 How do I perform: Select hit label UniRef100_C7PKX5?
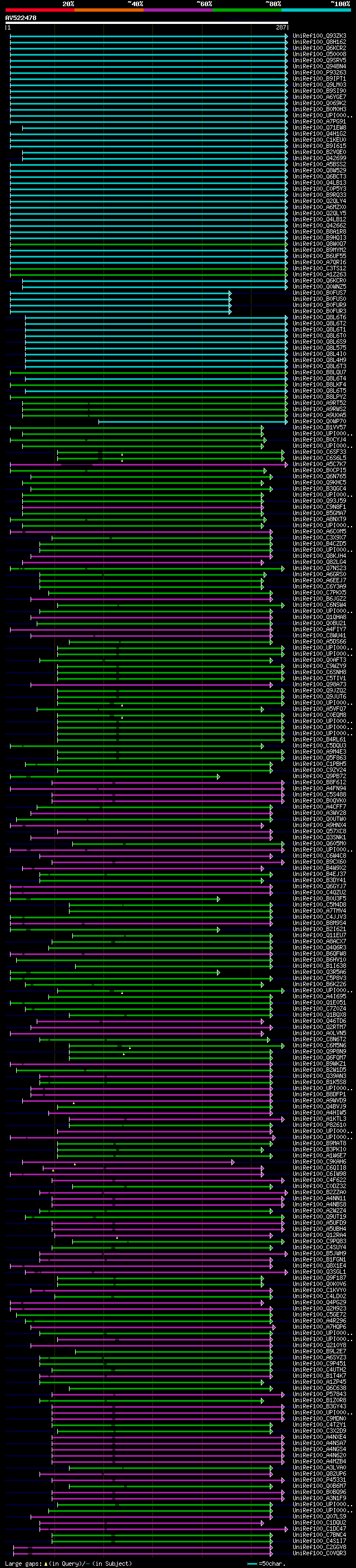pyautogui.click(x=319, y=593)
